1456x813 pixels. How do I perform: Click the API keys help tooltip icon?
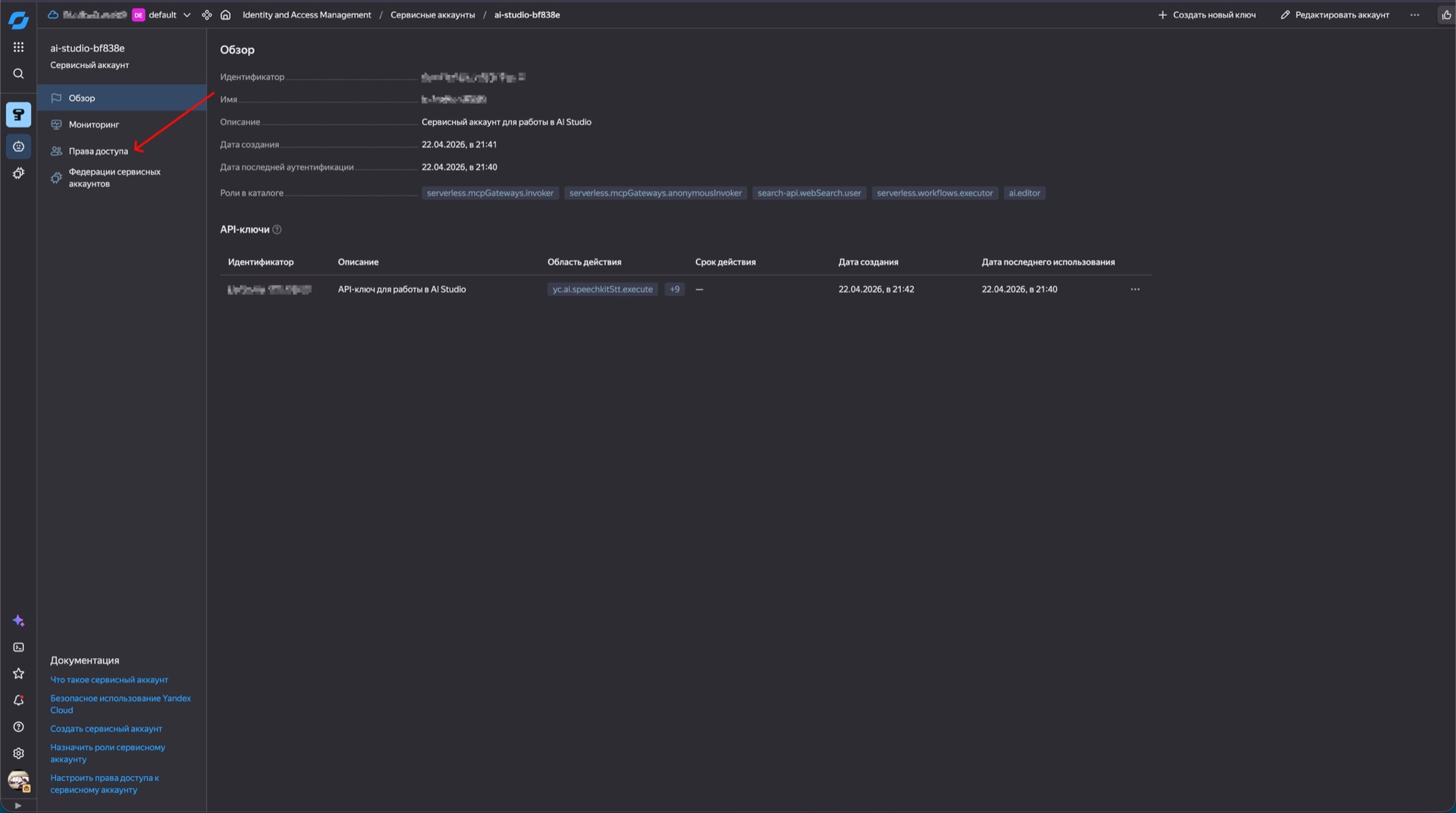(277, 230)
